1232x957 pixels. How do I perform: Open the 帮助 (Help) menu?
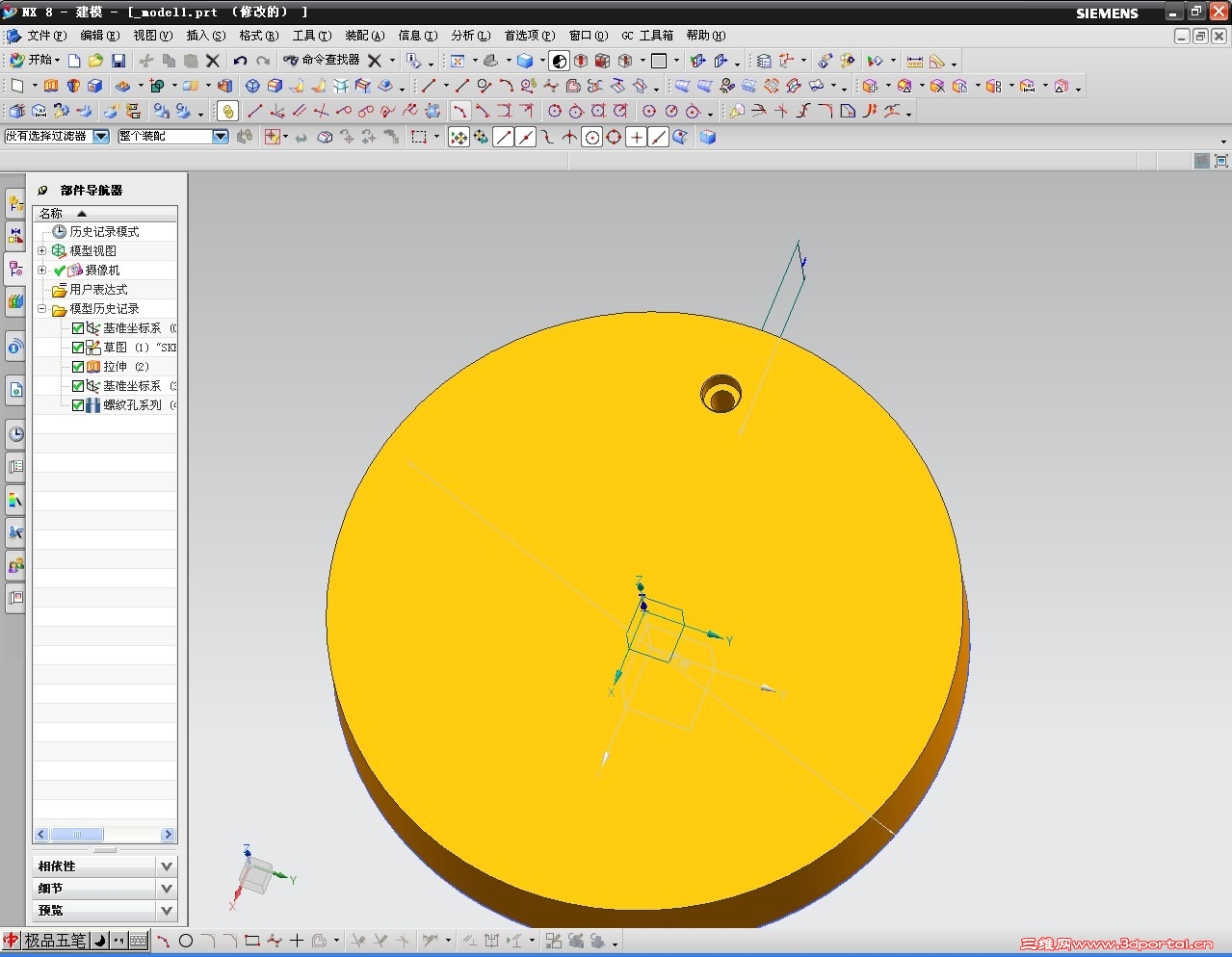pyautogui.click(x=705, y=36)
